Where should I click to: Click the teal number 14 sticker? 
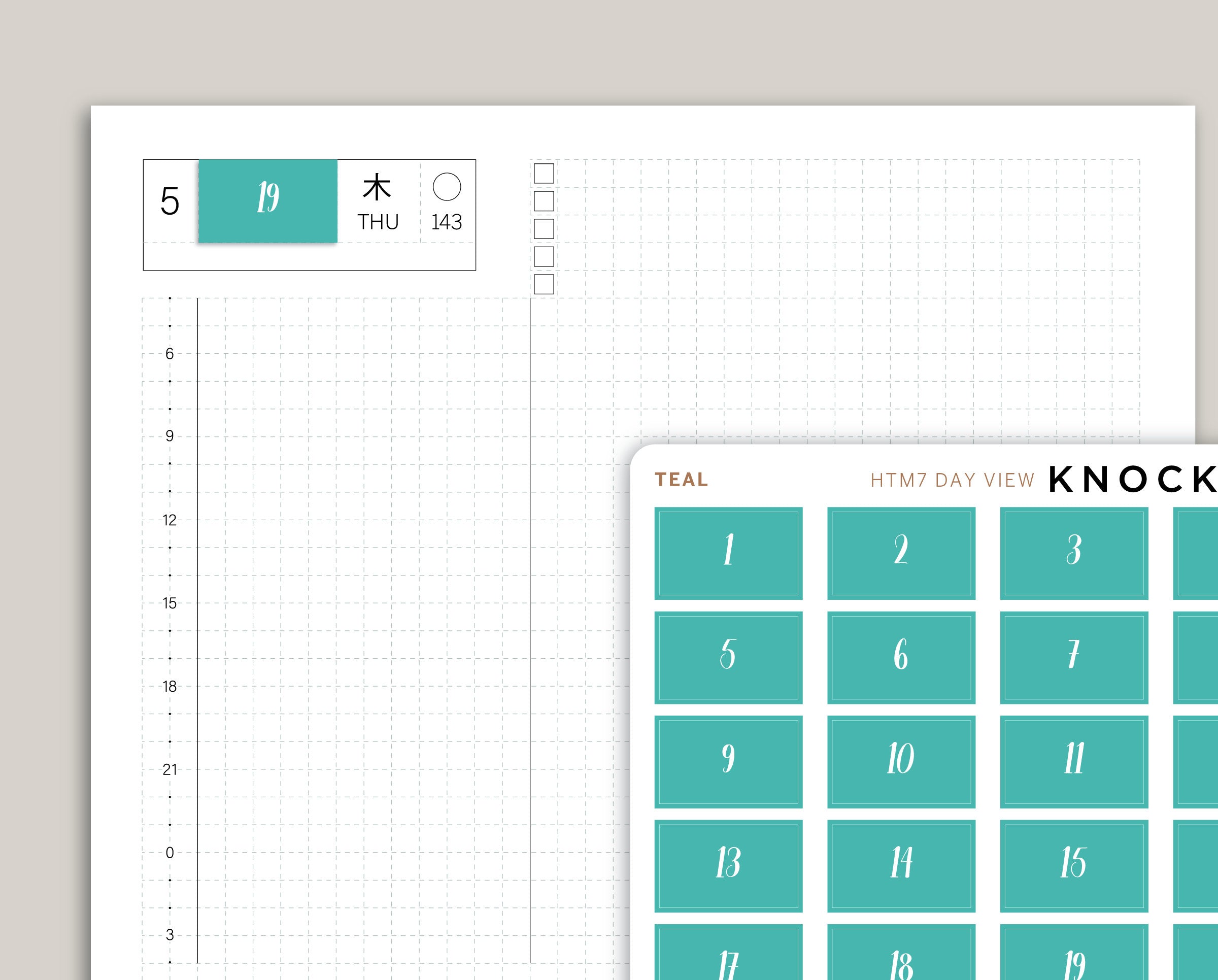pyautogui.click(x=901, y=866)
